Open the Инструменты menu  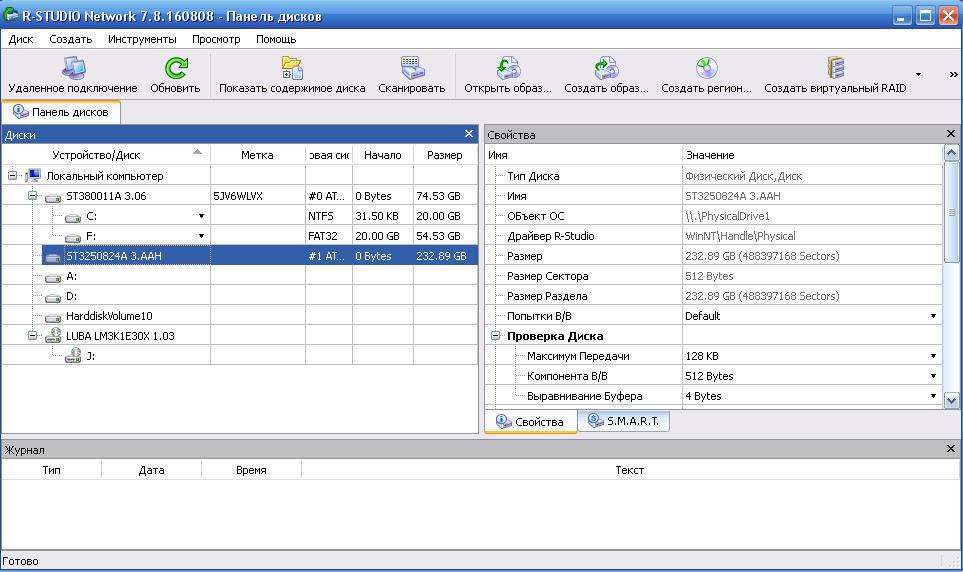point(142,39)
